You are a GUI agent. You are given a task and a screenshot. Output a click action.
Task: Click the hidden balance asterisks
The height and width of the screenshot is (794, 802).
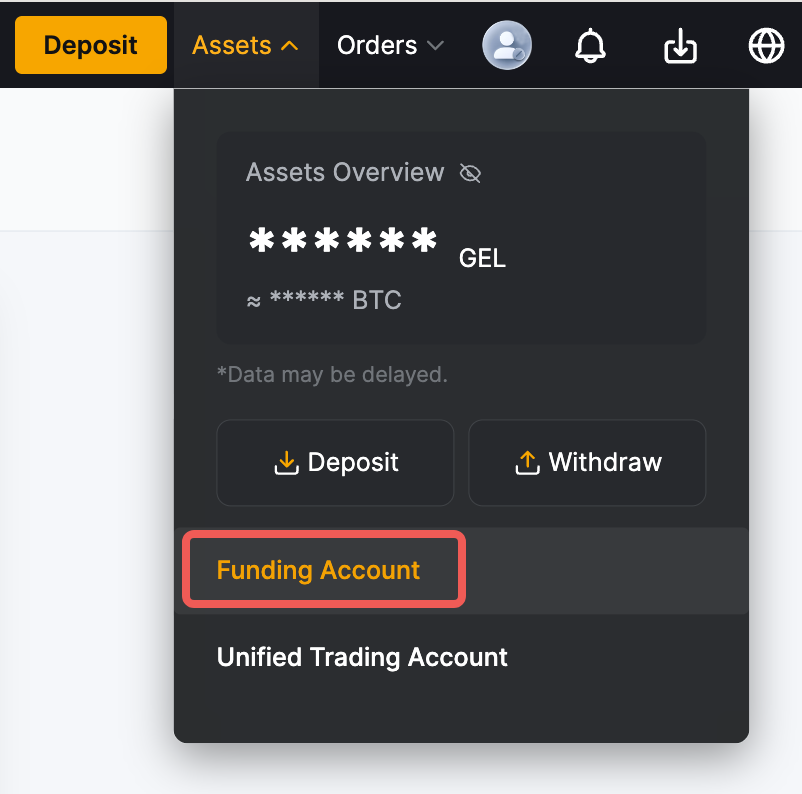pyautogui.click(x=343, y=243)
